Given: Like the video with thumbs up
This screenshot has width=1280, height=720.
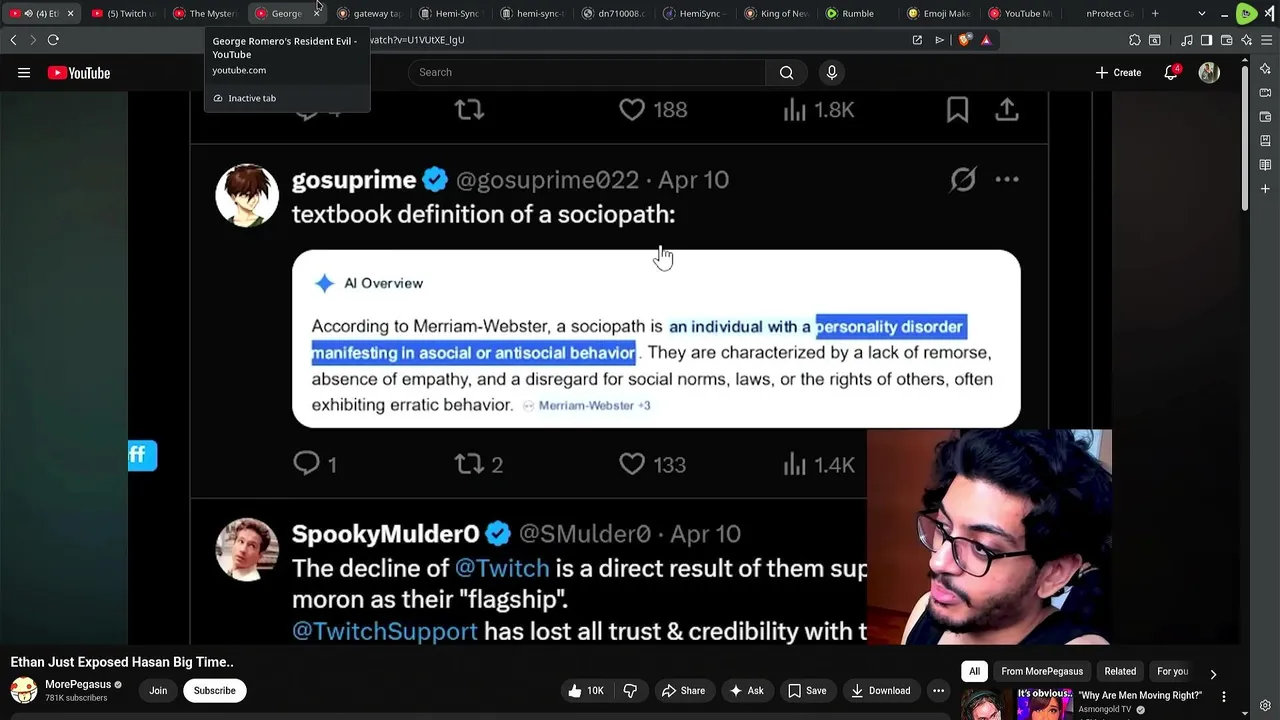Looking at the screenshot, I should point(586,690).
